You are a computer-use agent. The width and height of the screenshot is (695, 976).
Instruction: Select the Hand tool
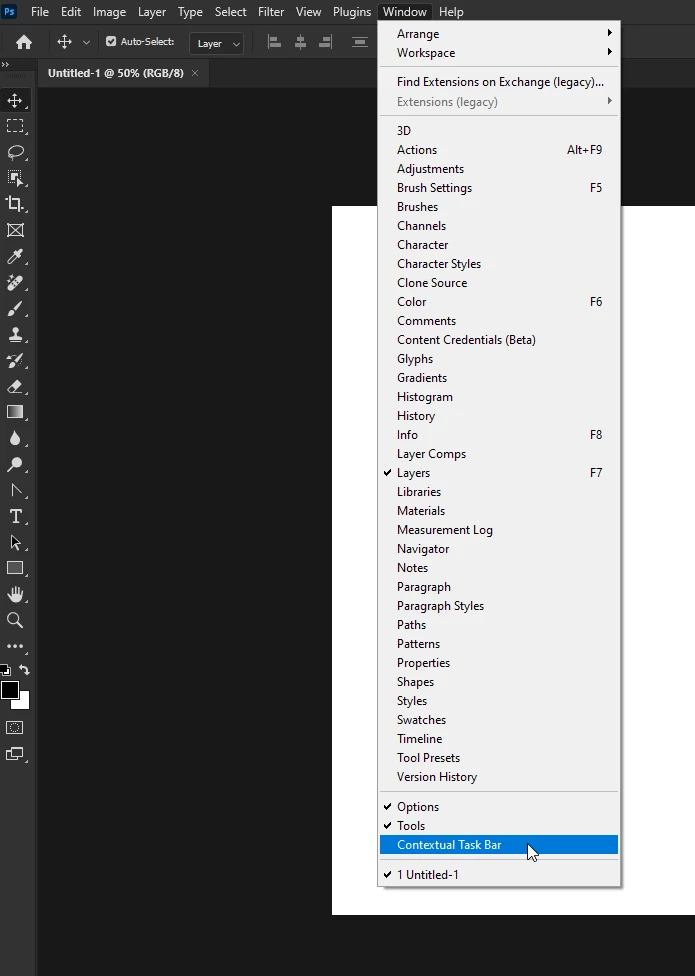pyautogui.click(x=15, y=594)
